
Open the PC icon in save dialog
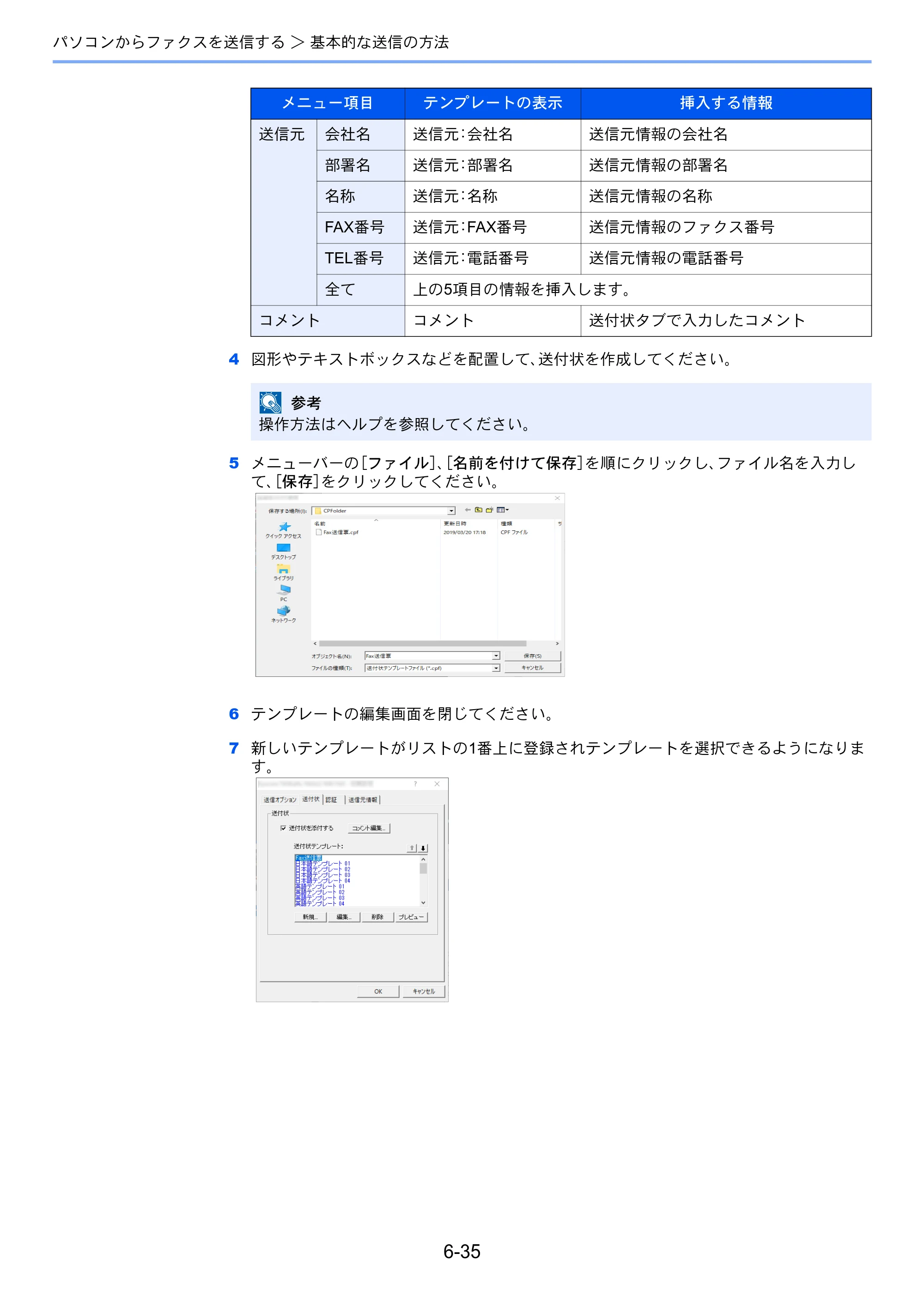(284, 590)
